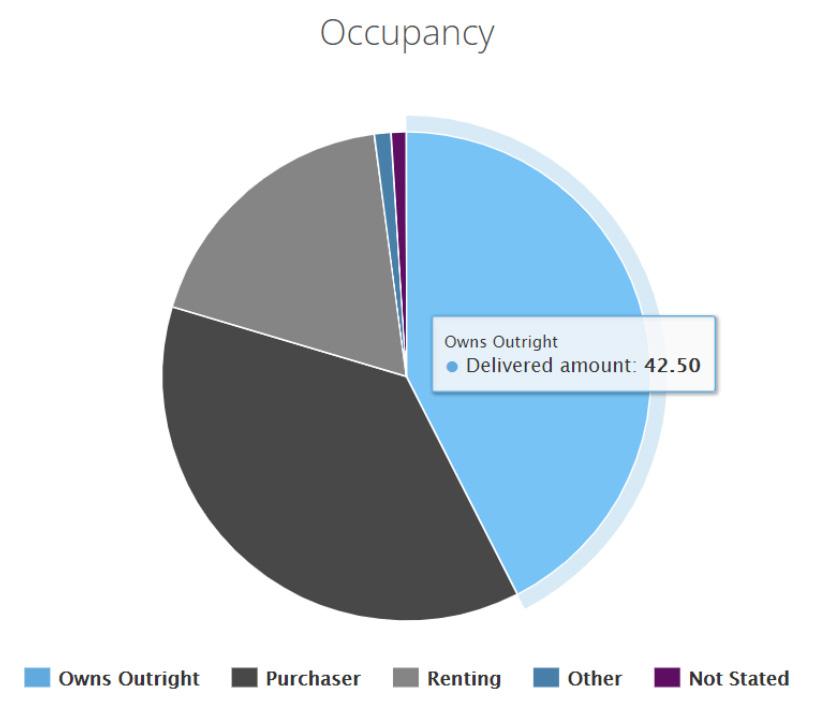Click the Delivered amount tooltip box

(x=575, y=353)
